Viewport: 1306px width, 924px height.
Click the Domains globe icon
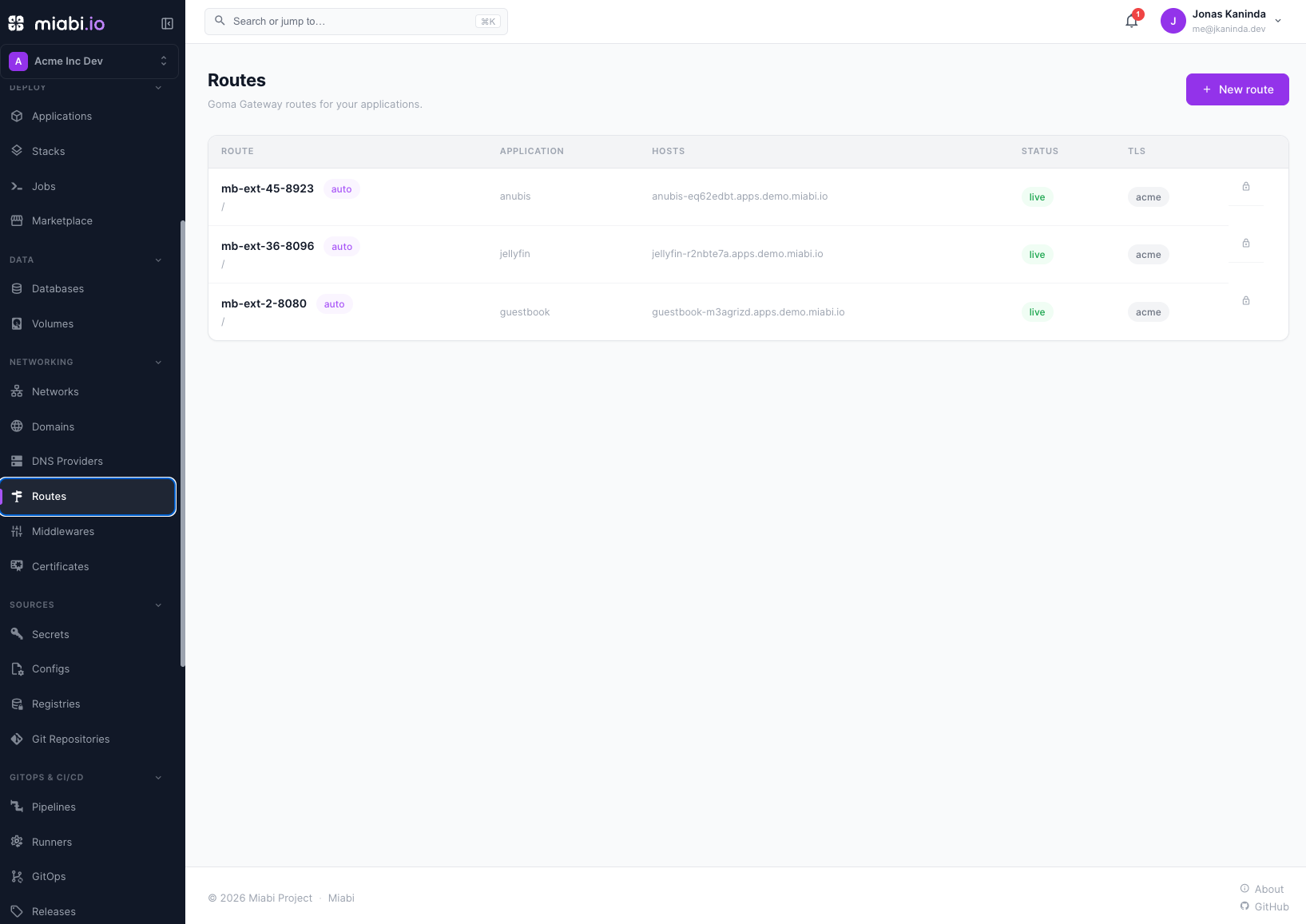[x=17, y=426]
